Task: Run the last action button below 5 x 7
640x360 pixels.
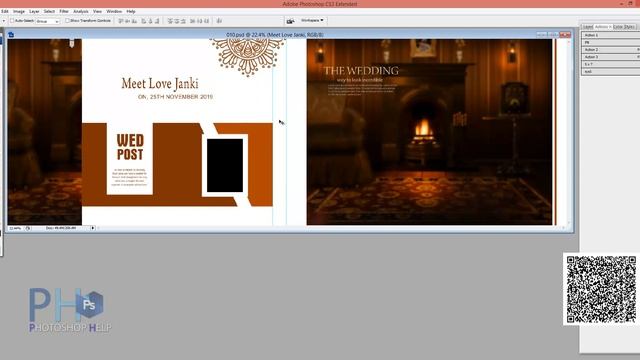Action: pyautogui.click(x=611, y=72)
